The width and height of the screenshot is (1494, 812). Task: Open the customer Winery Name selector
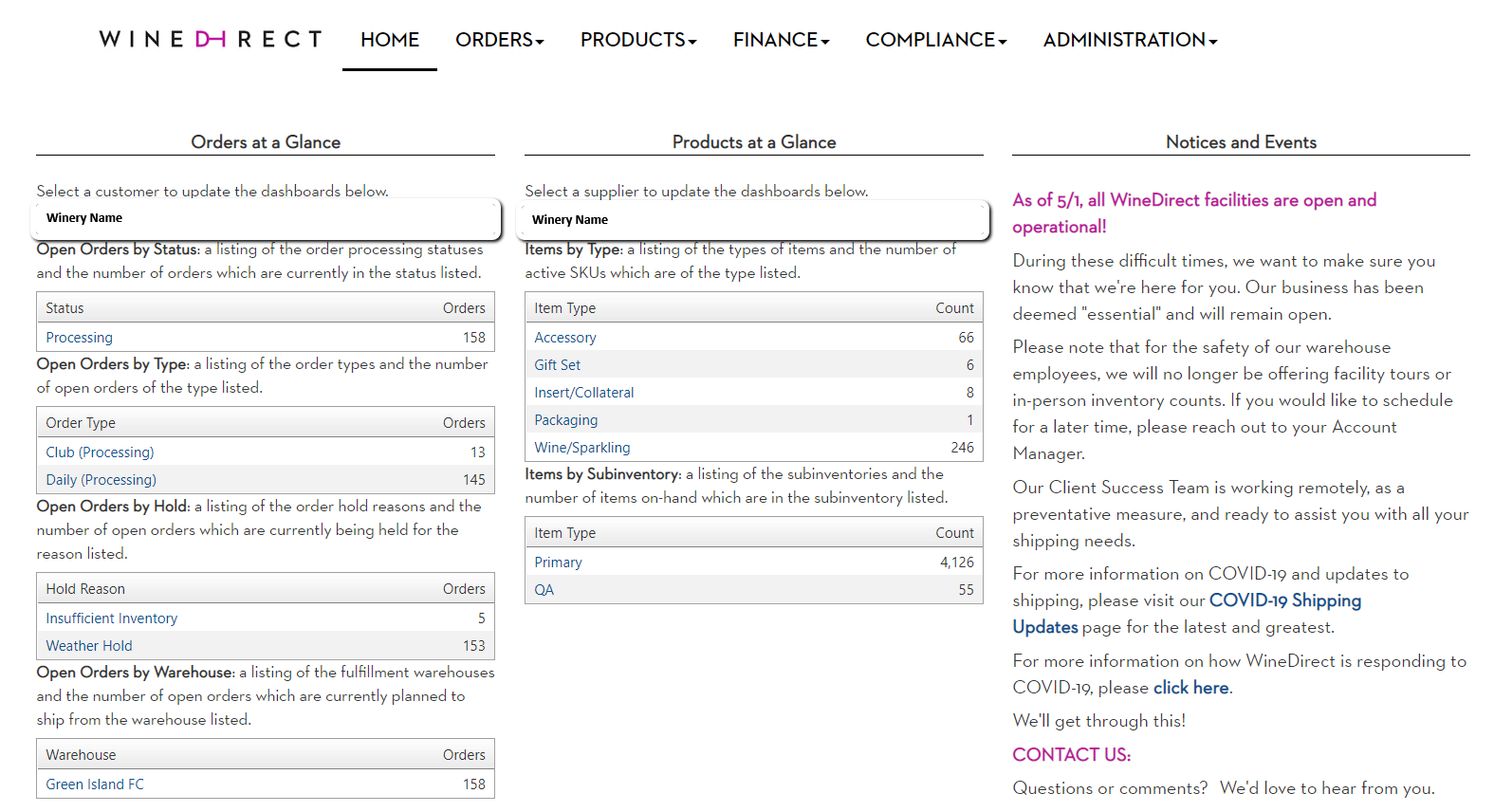click(268, 218)
